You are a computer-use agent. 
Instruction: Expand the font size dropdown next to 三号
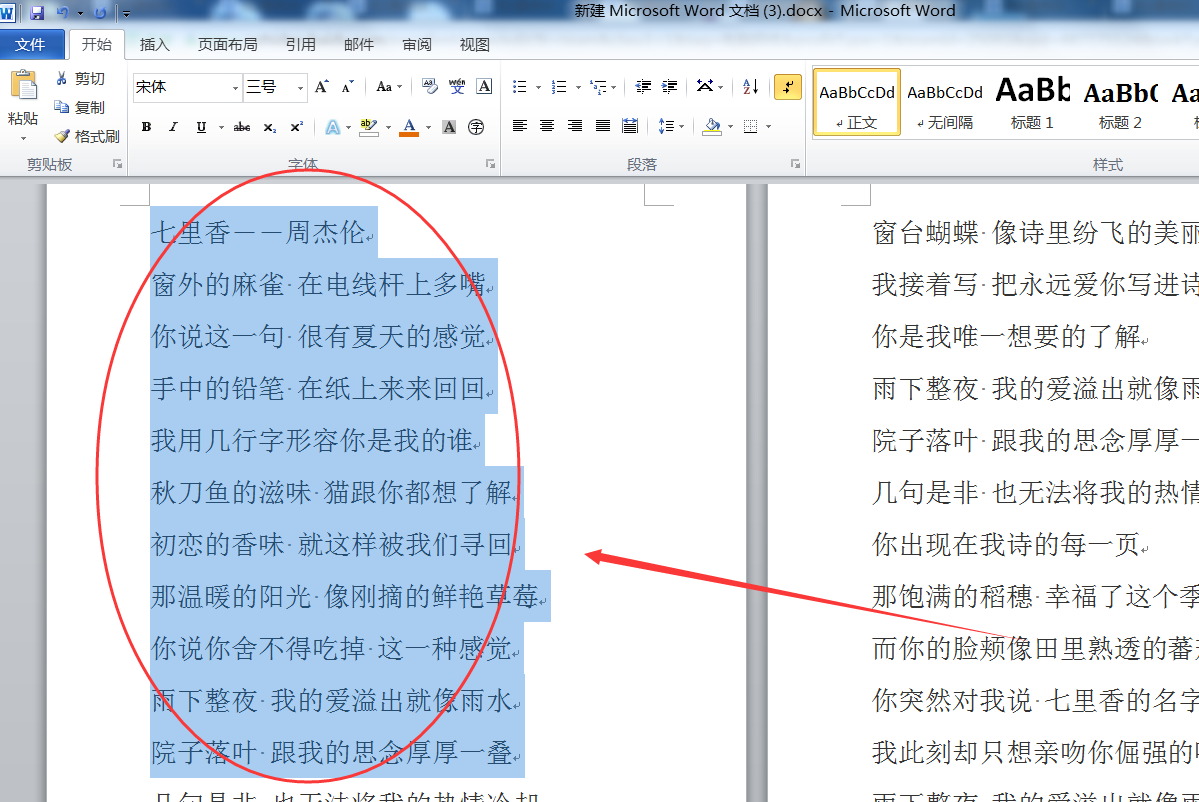(x=301, y=88)
